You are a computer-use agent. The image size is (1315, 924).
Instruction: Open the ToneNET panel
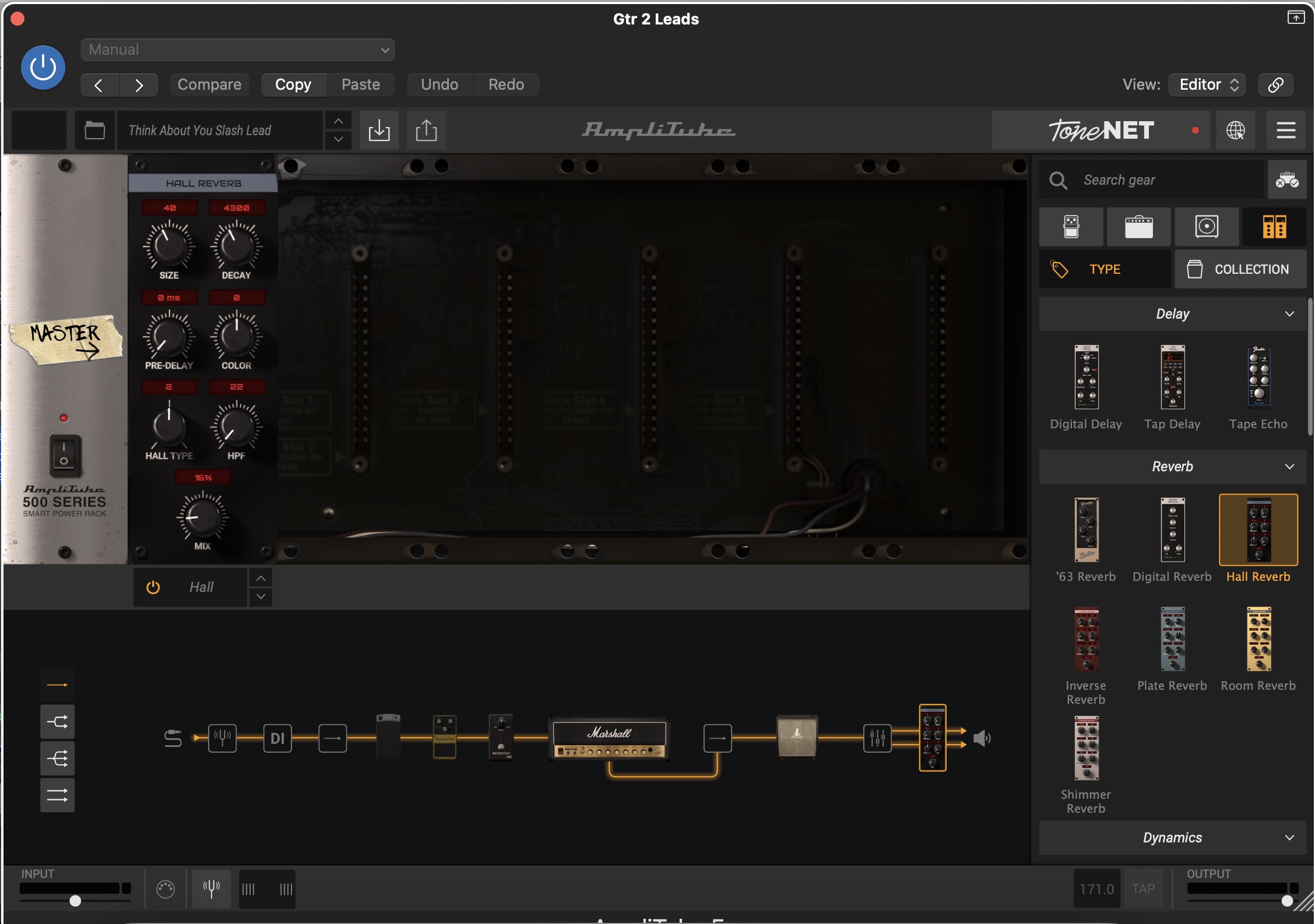(x=1100, y=130)
